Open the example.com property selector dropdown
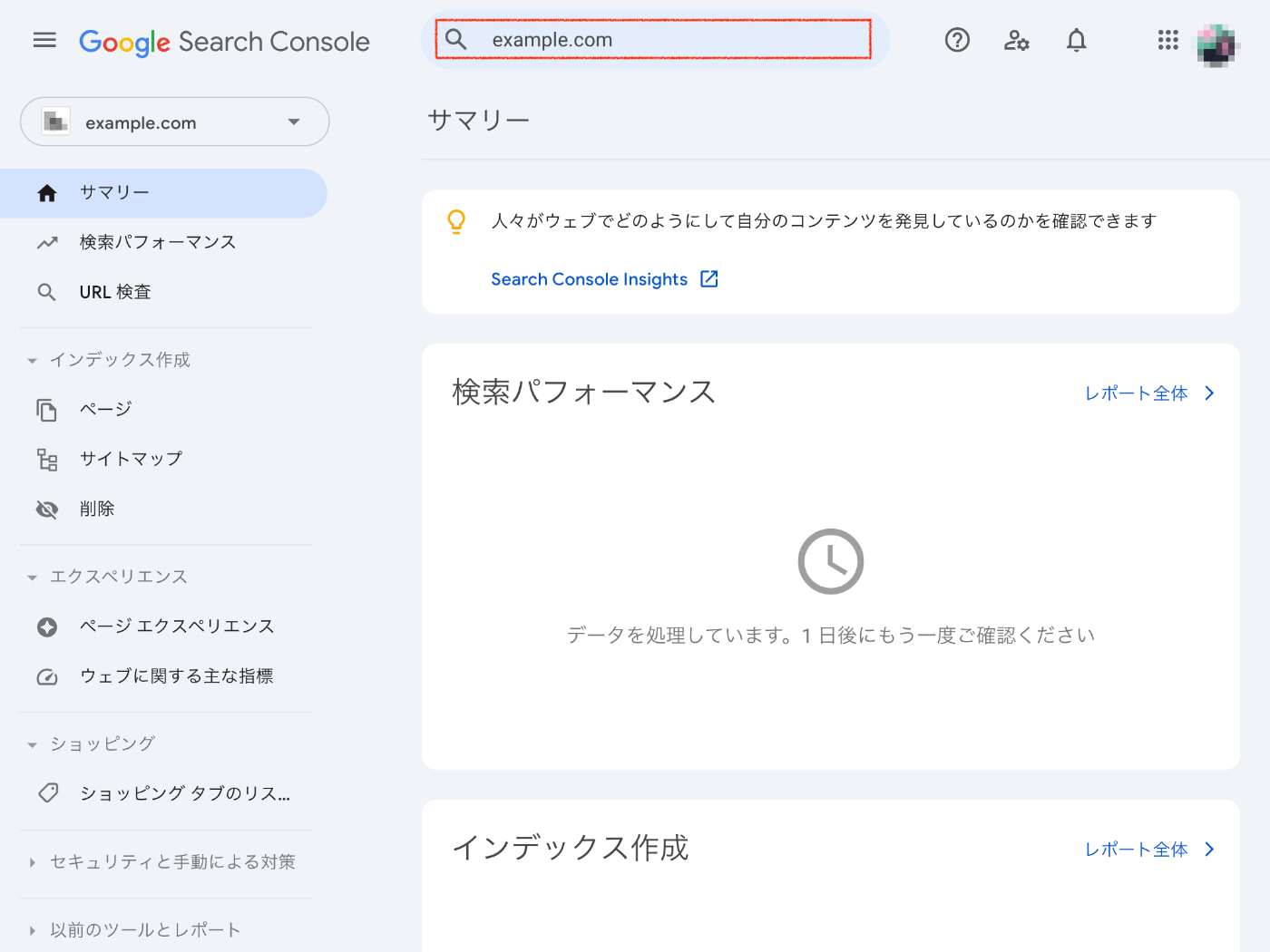Screen dimensions: 1270x952 (175, 121)
